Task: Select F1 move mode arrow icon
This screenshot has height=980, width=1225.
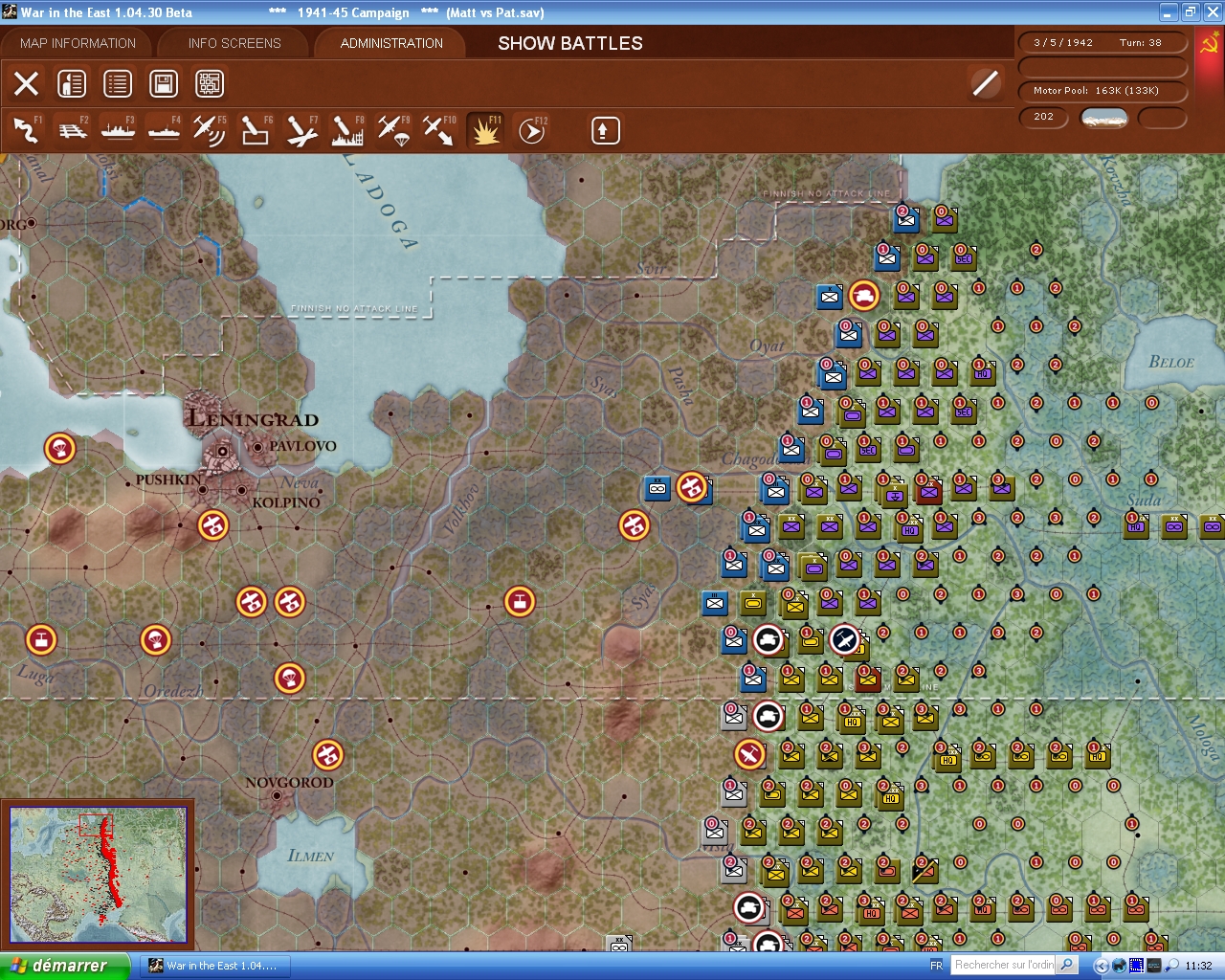Action: 26,130
